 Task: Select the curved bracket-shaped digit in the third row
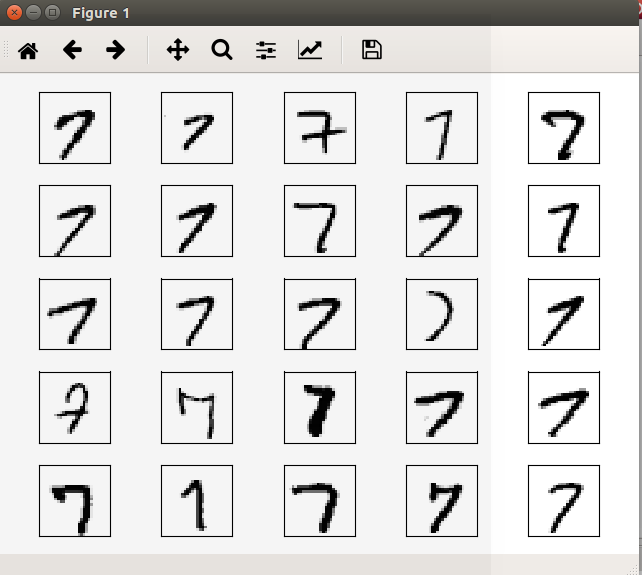(442, 314)
